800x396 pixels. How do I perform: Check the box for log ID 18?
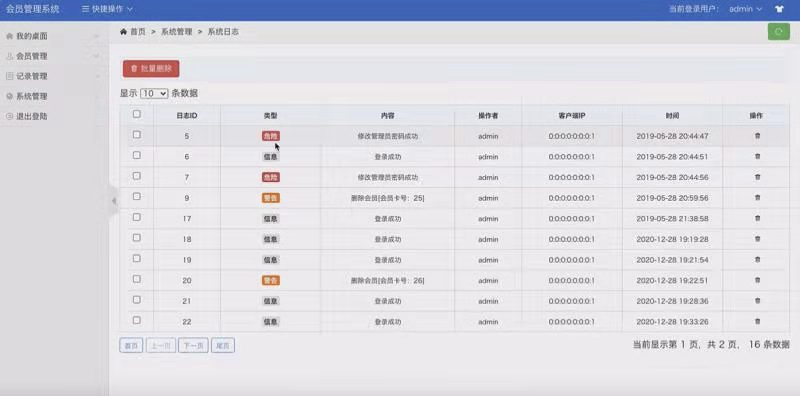point(137,238)
